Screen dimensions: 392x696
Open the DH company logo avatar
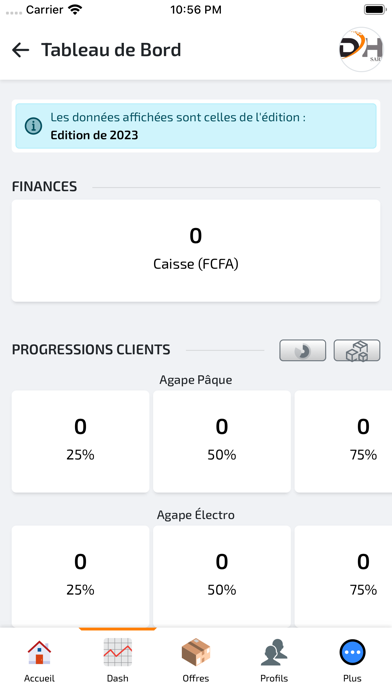(x=361, y=49)
